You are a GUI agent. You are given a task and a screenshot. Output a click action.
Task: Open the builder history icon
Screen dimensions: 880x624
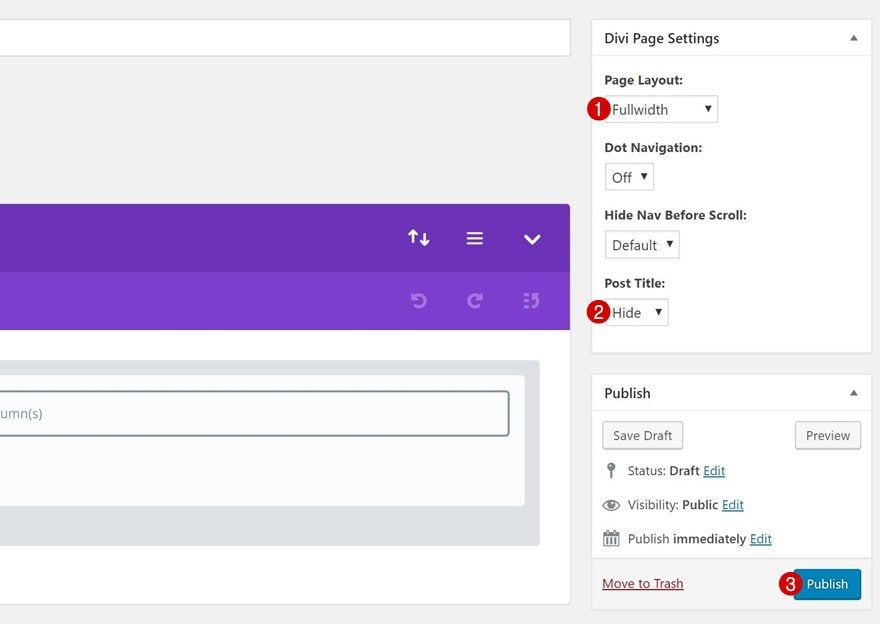tap(532, 300)
